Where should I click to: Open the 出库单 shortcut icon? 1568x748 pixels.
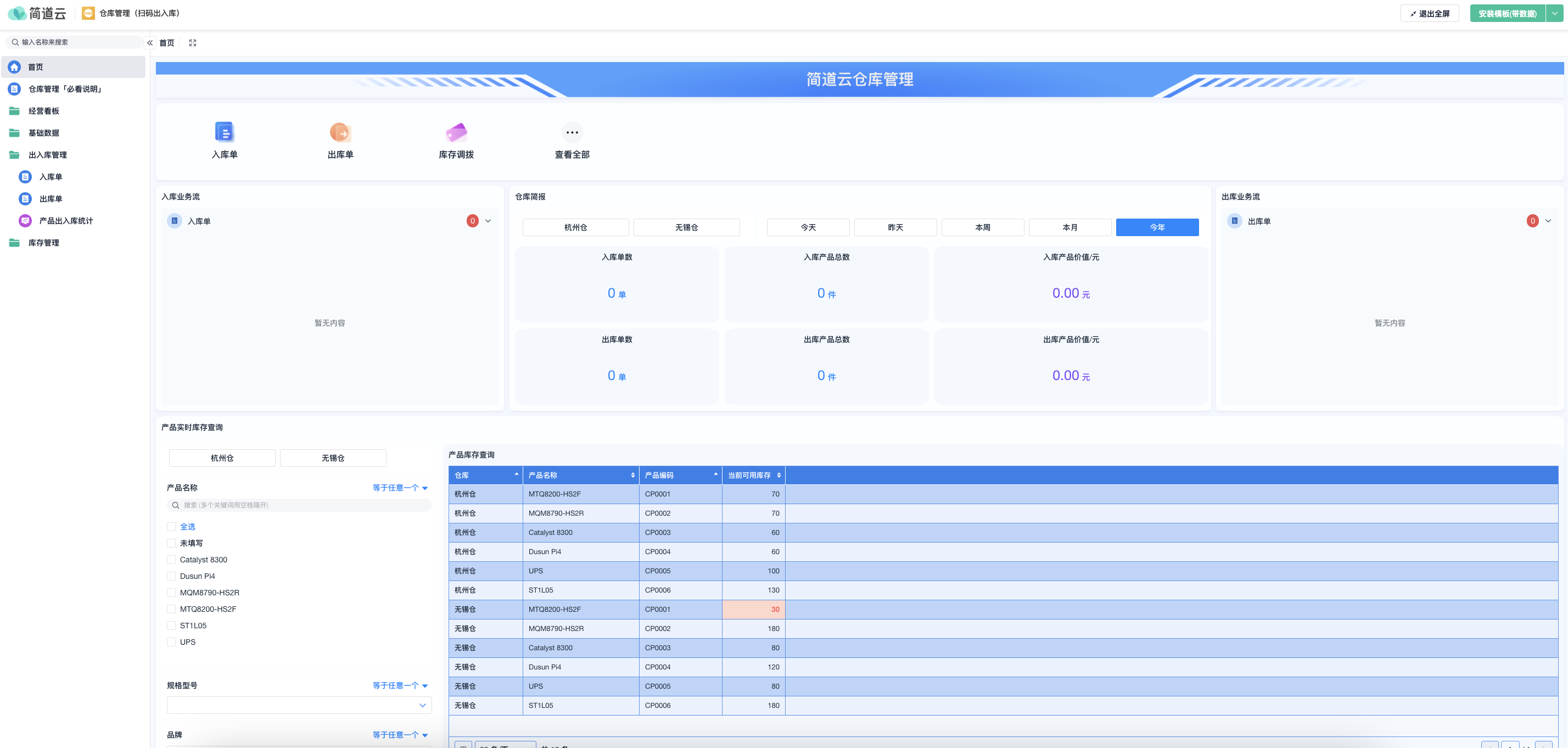[340, 132]
